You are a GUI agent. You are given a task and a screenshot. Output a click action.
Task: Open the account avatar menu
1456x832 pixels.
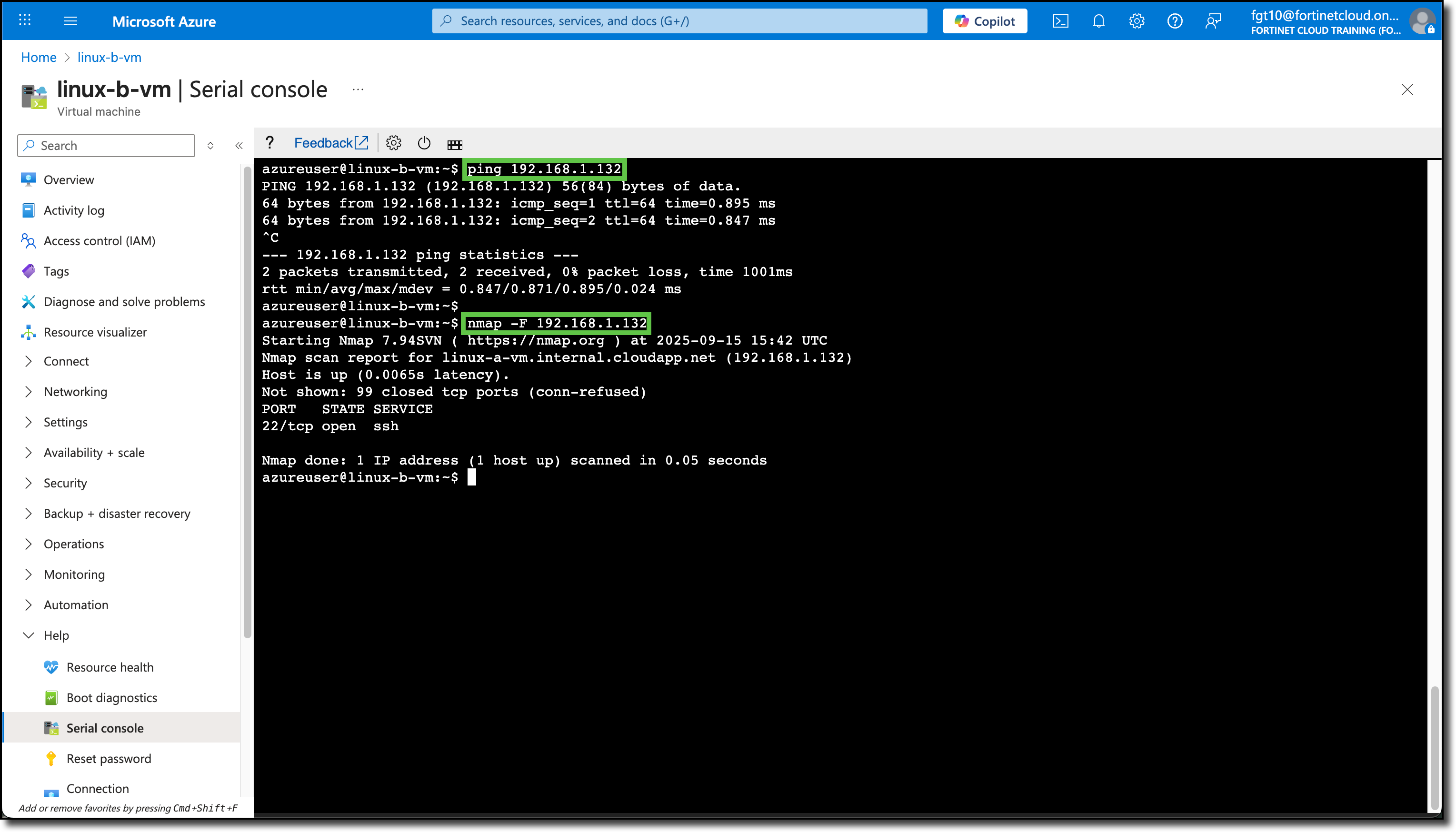1423,21
